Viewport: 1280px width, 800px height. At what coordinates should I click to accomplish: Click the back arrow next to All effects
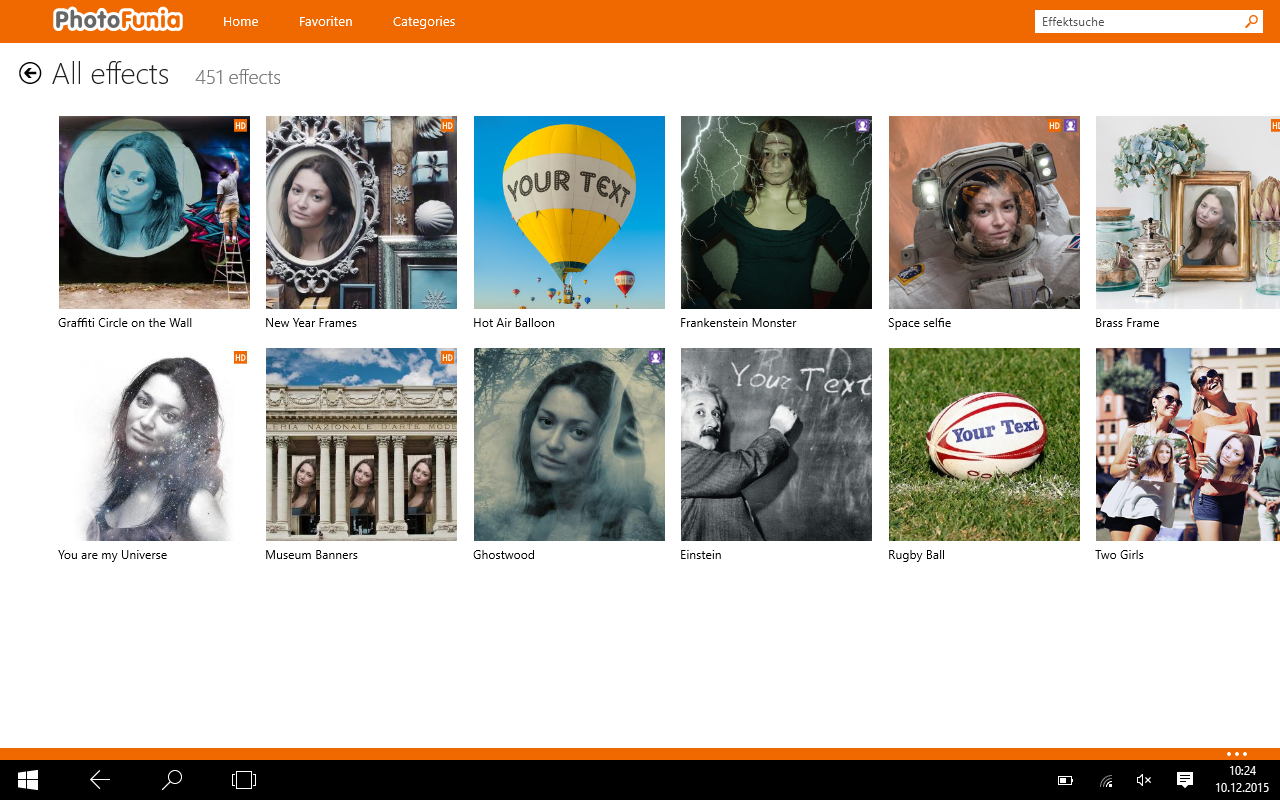tap(30, 72)
